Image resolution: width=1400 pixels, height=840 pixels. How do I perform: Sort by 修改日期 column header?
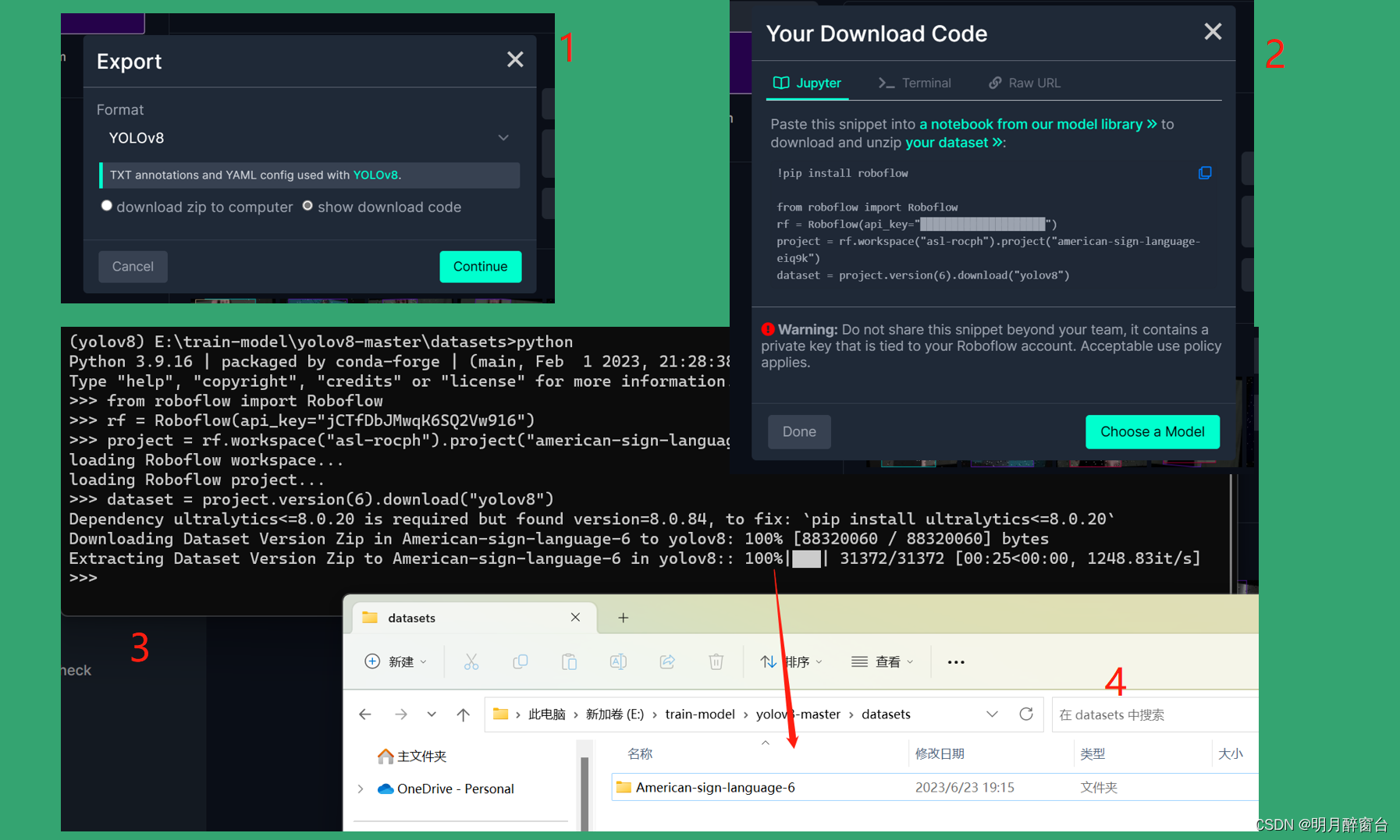tap(940, 753)
